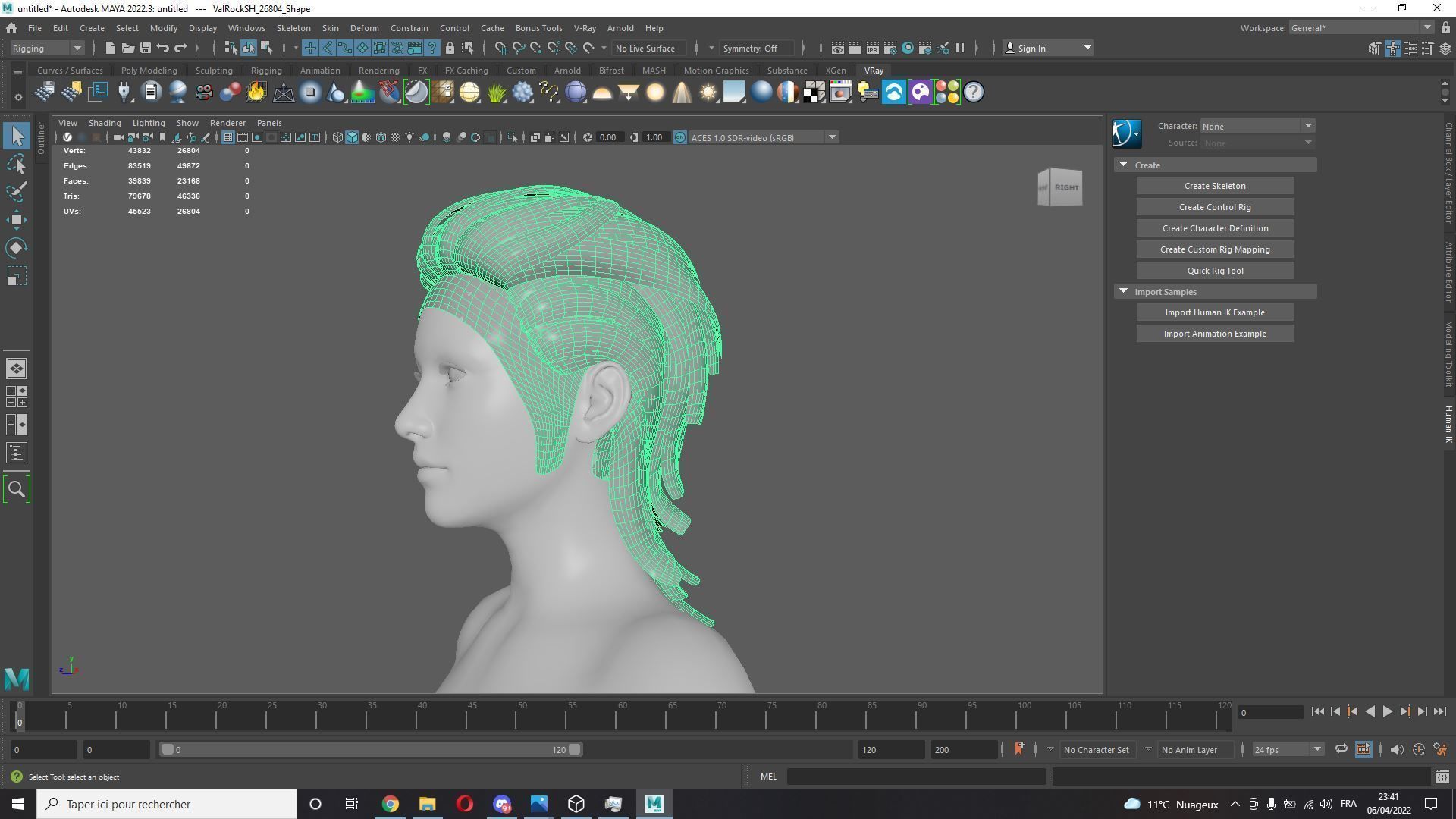Viewport: 1456px width, 819px height.
Task: Choose the Scale tool in toolbox
Action: click(17, 276)
